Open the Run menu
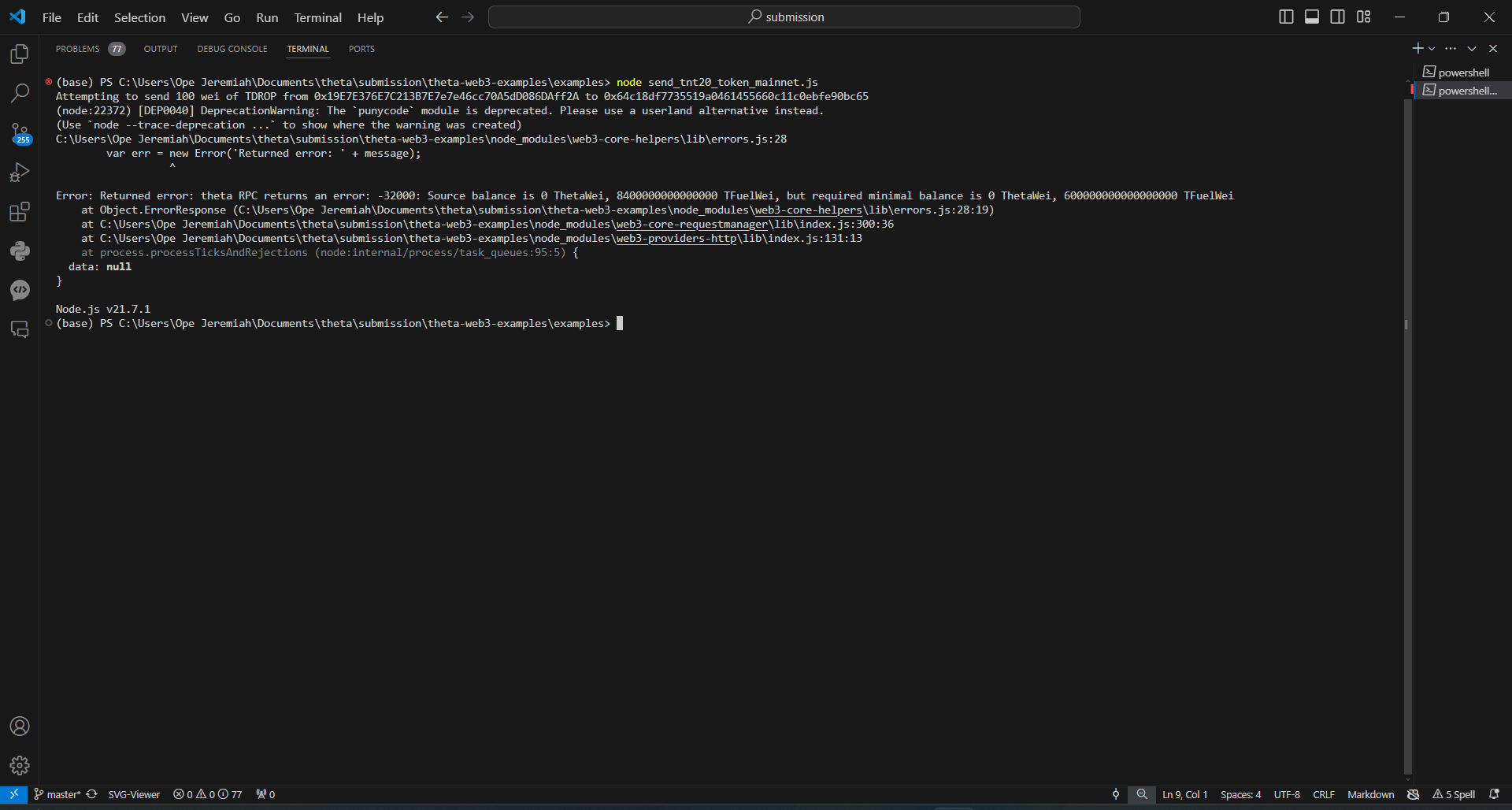The image size is (1512, 810). coord(267,17)
